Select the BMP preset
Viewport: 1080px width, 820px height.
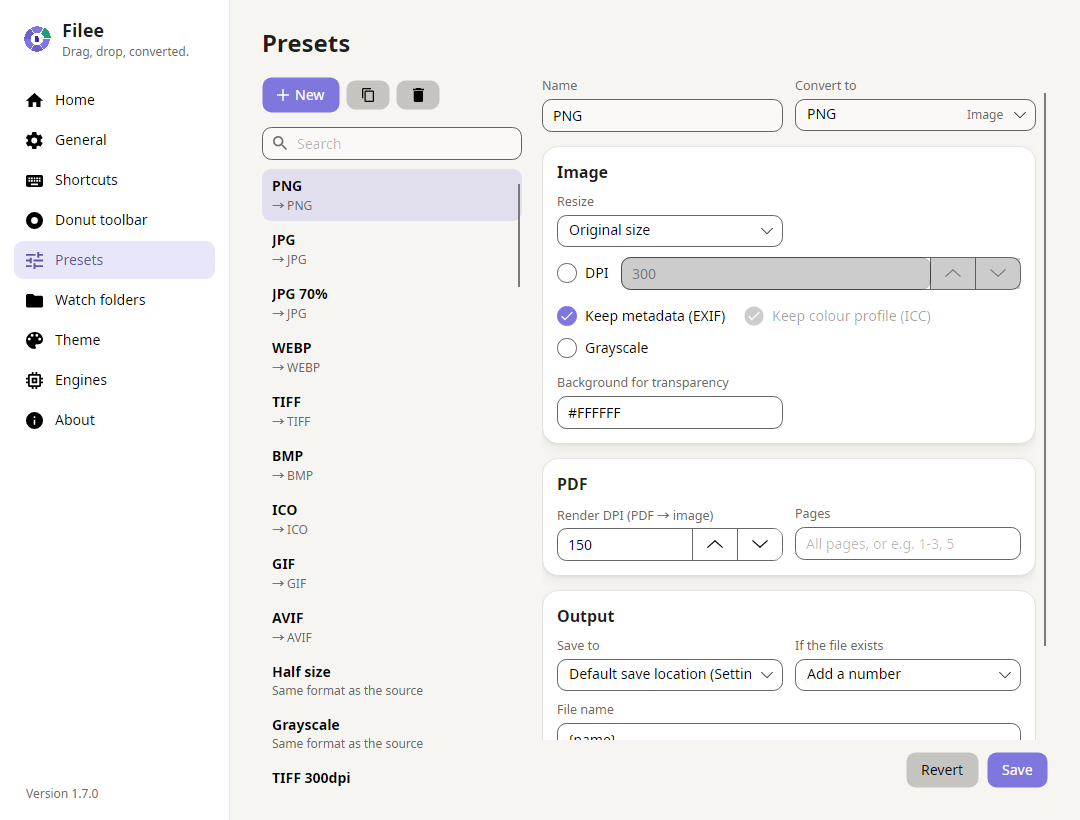(391, 465)
